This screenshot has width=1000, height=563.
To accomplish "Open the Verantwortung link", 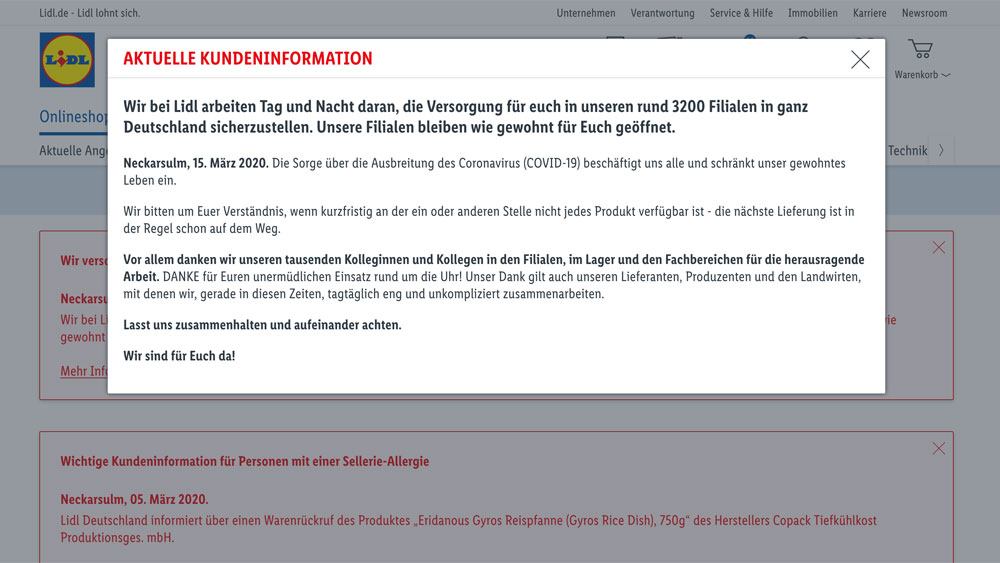I will [x=662, y=13].
